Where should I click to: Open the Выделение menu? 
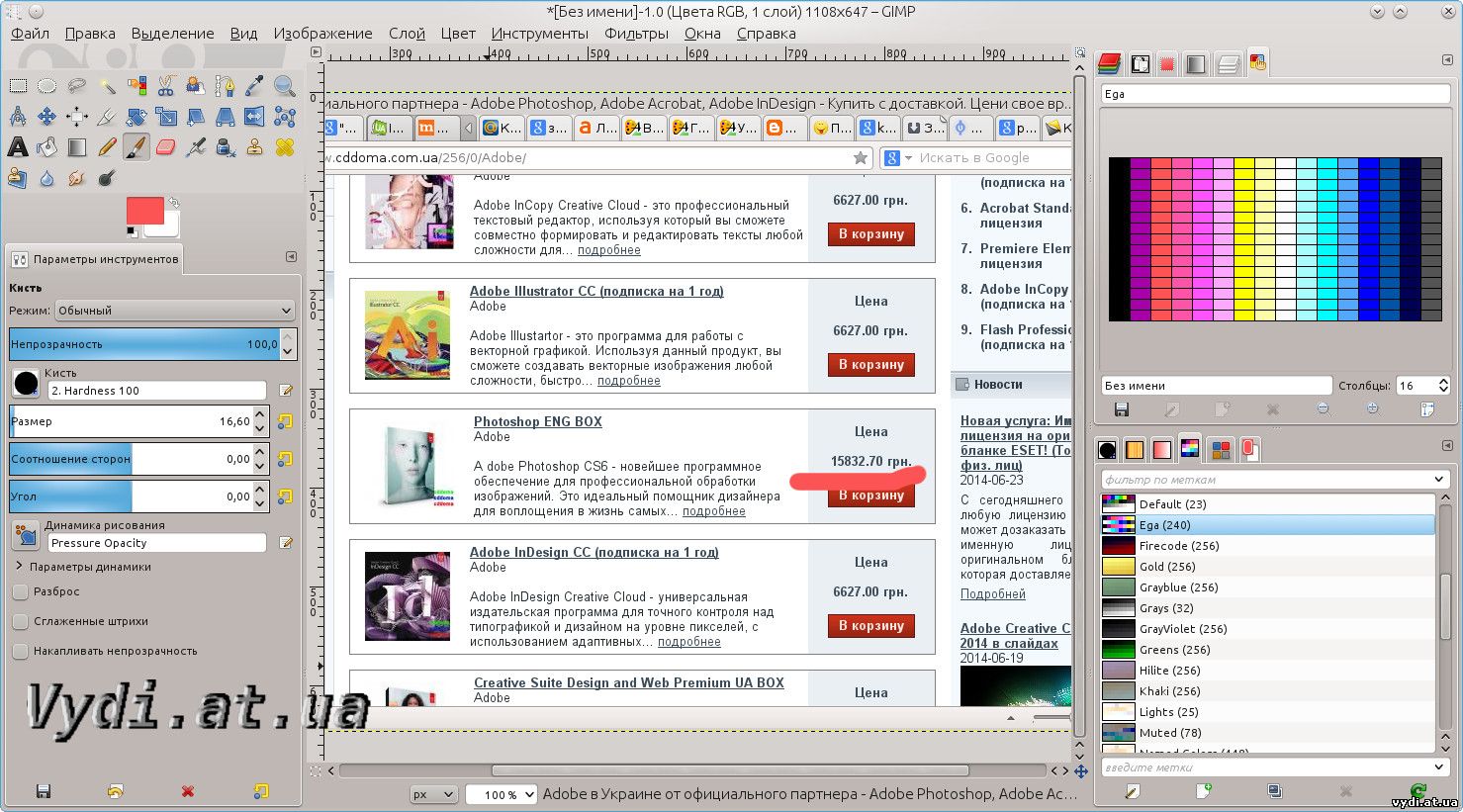point(172,34)
